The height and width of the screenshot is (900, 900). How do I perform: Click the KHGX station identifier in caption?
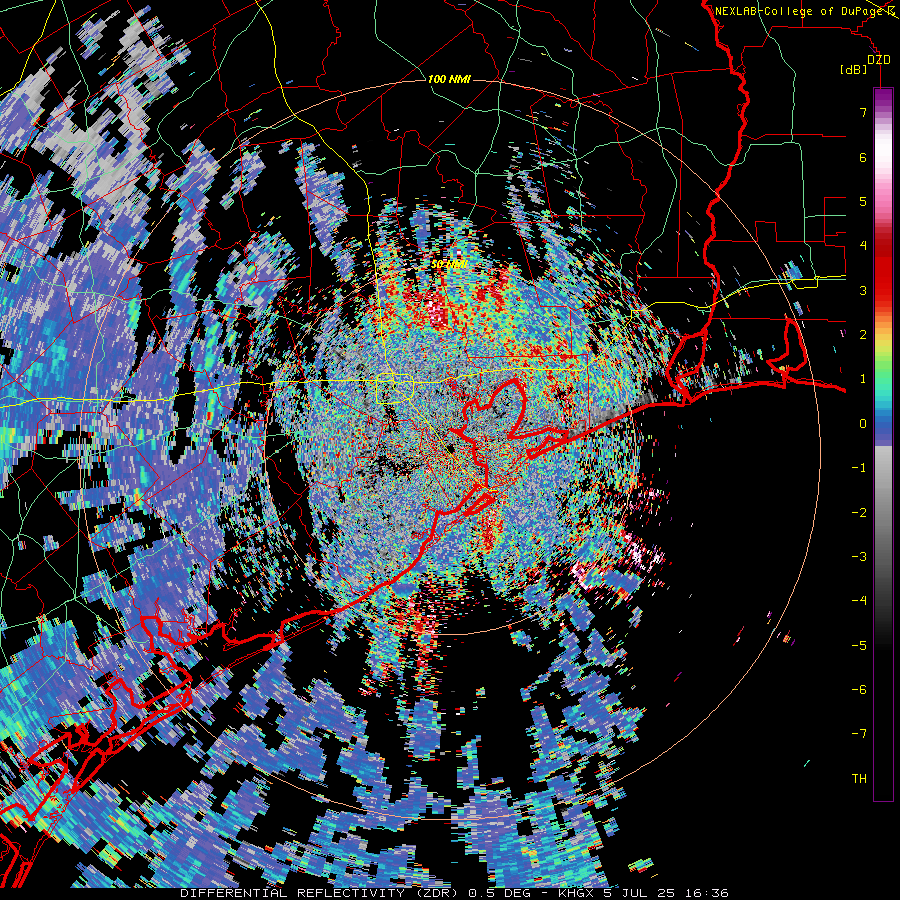tap(576, 893)
